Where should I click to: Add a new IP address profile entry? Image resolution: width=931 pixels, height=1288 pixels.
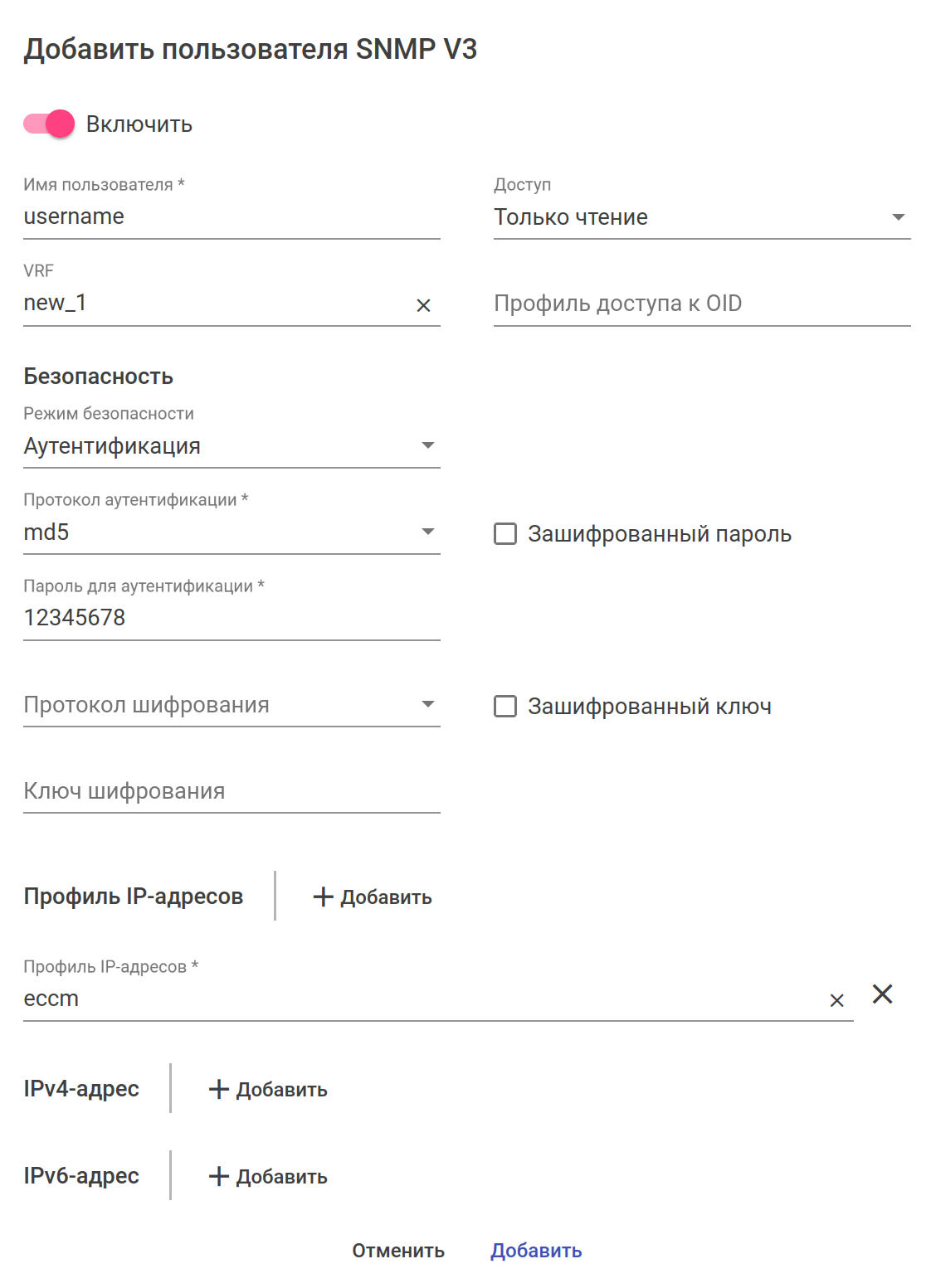coord(373,897)
